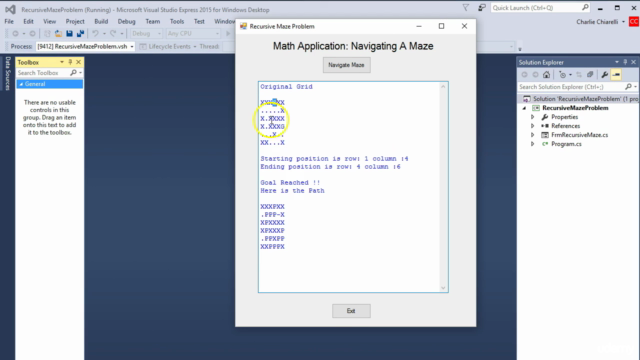Open Lifecycle Events dropdown arrow

(195, 47)
